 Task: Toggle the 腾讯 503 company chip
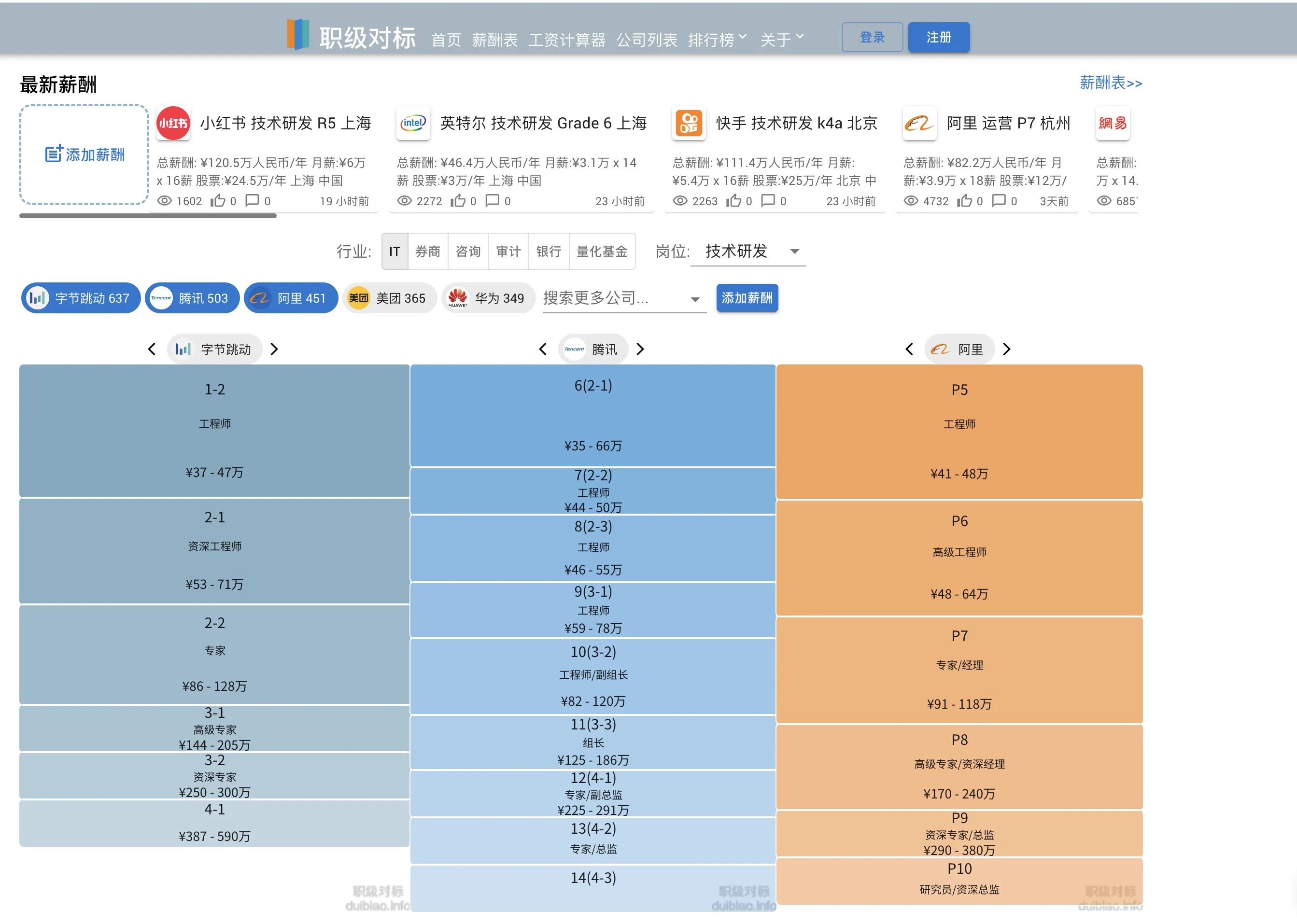[192, 298]
